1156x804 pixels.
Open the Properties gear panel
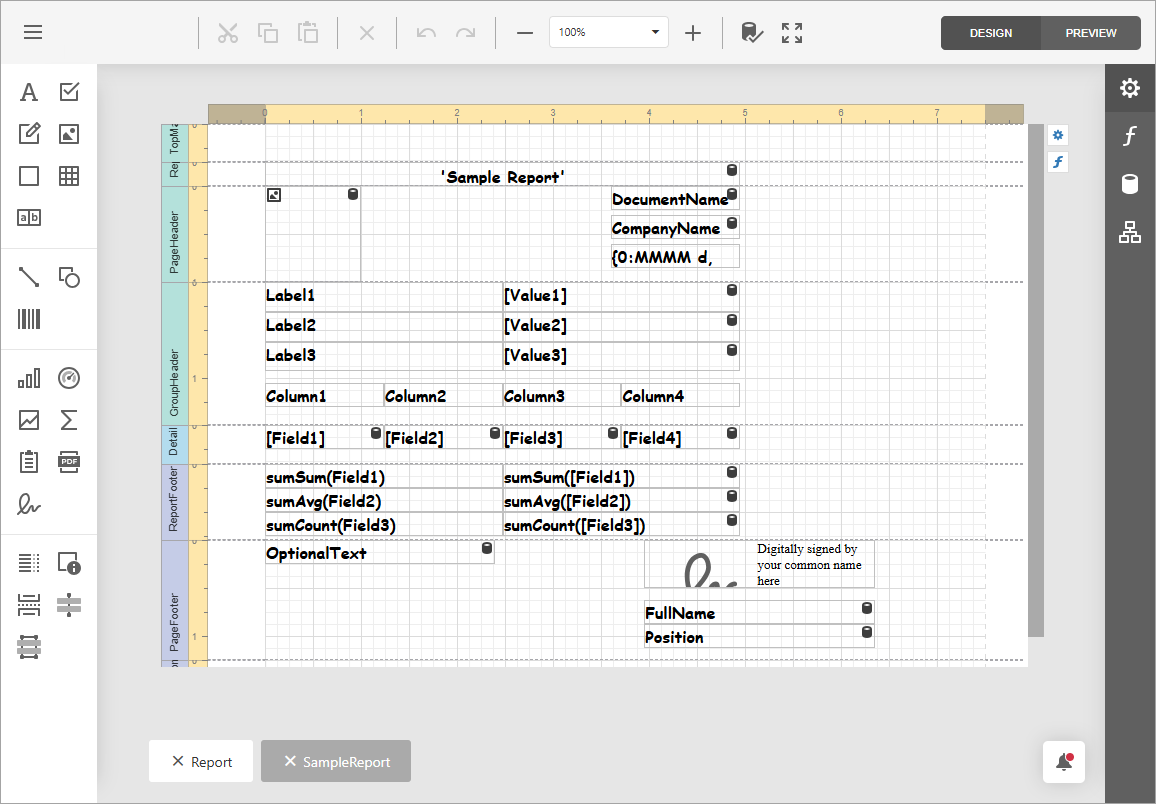click(1130, 88)
